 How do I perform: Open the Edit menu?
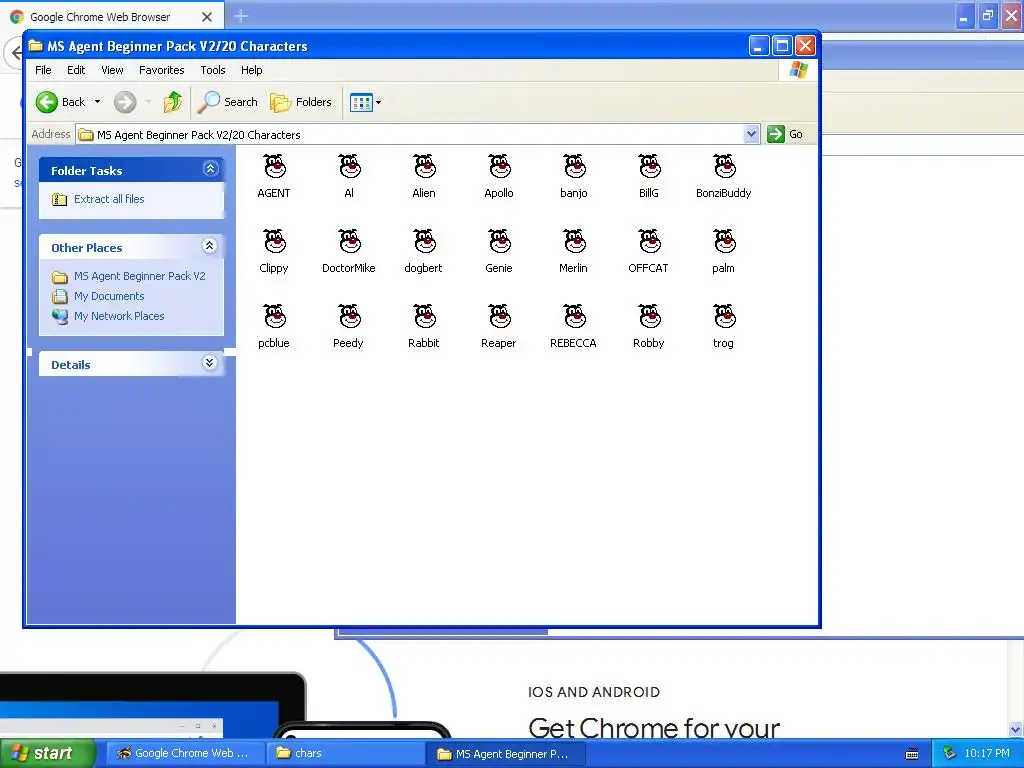coord(76,70)
